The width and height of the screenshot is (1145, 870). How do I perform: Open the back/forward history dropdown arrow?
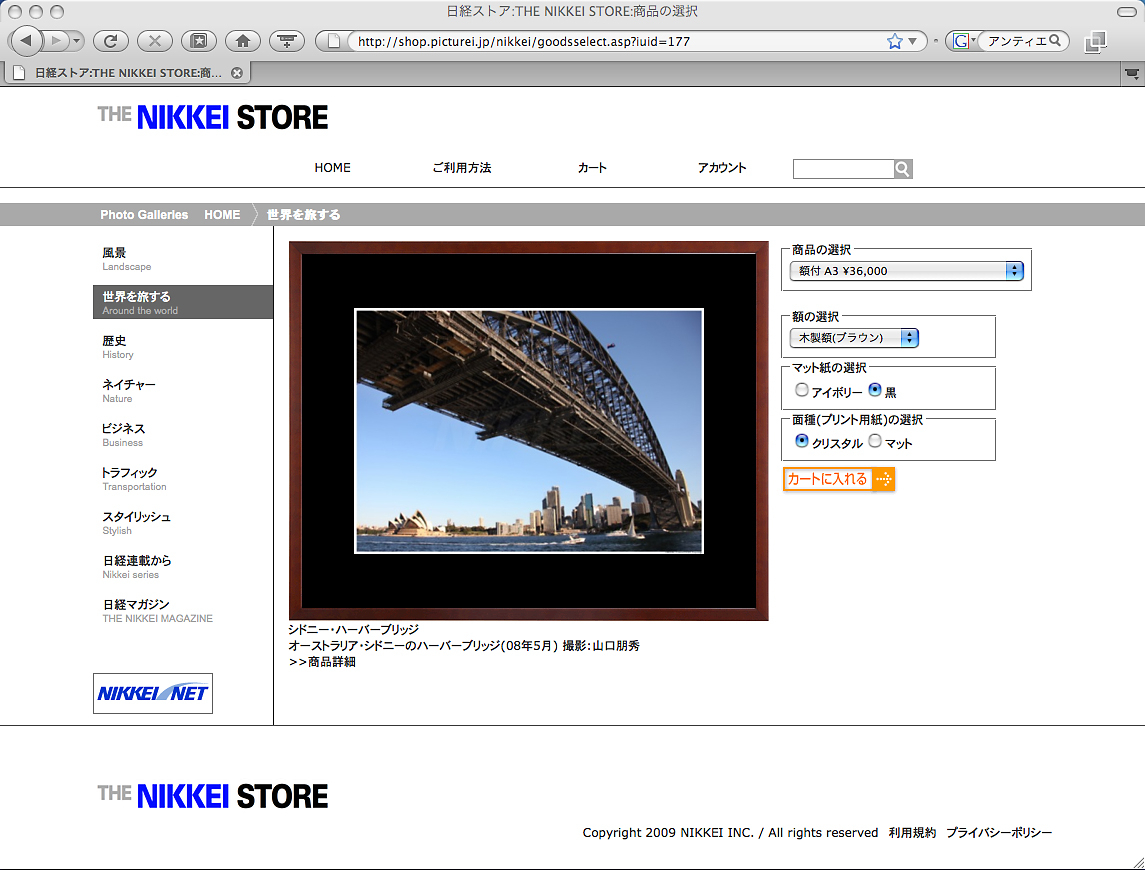point(77,41)
